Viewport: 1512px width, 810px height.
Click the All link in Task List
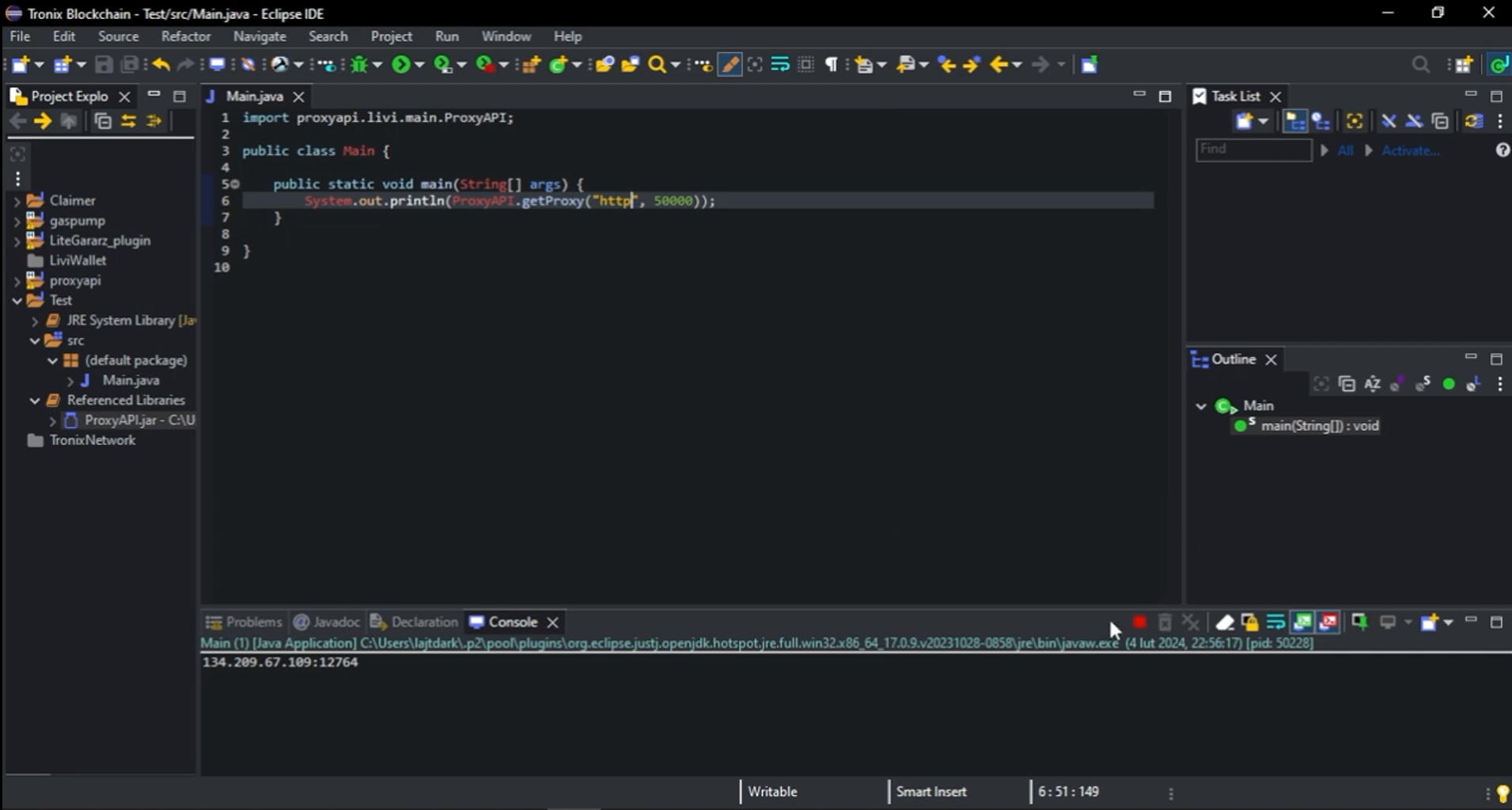pyautogui.click(x=1344, y=150)
